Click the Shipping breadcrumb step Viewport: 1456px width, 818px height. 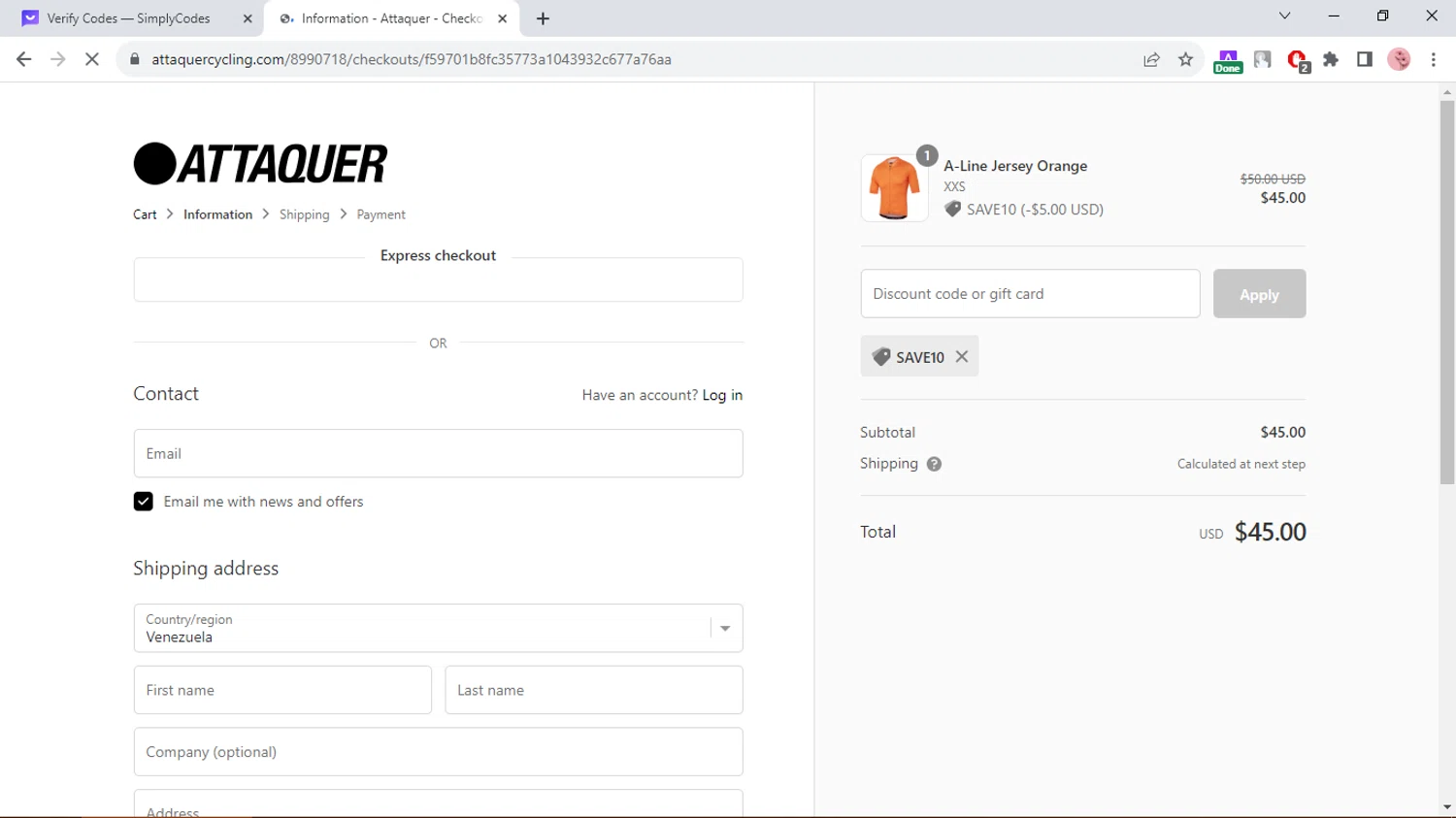pyautogui.click(x=304, y=214)
